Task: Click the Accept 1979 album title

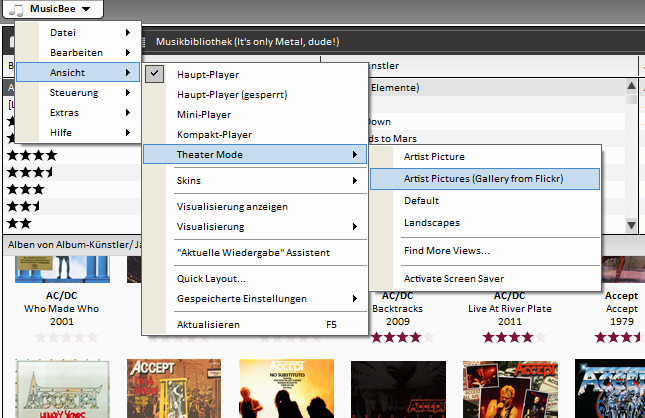Action: [x=622, y=309]
